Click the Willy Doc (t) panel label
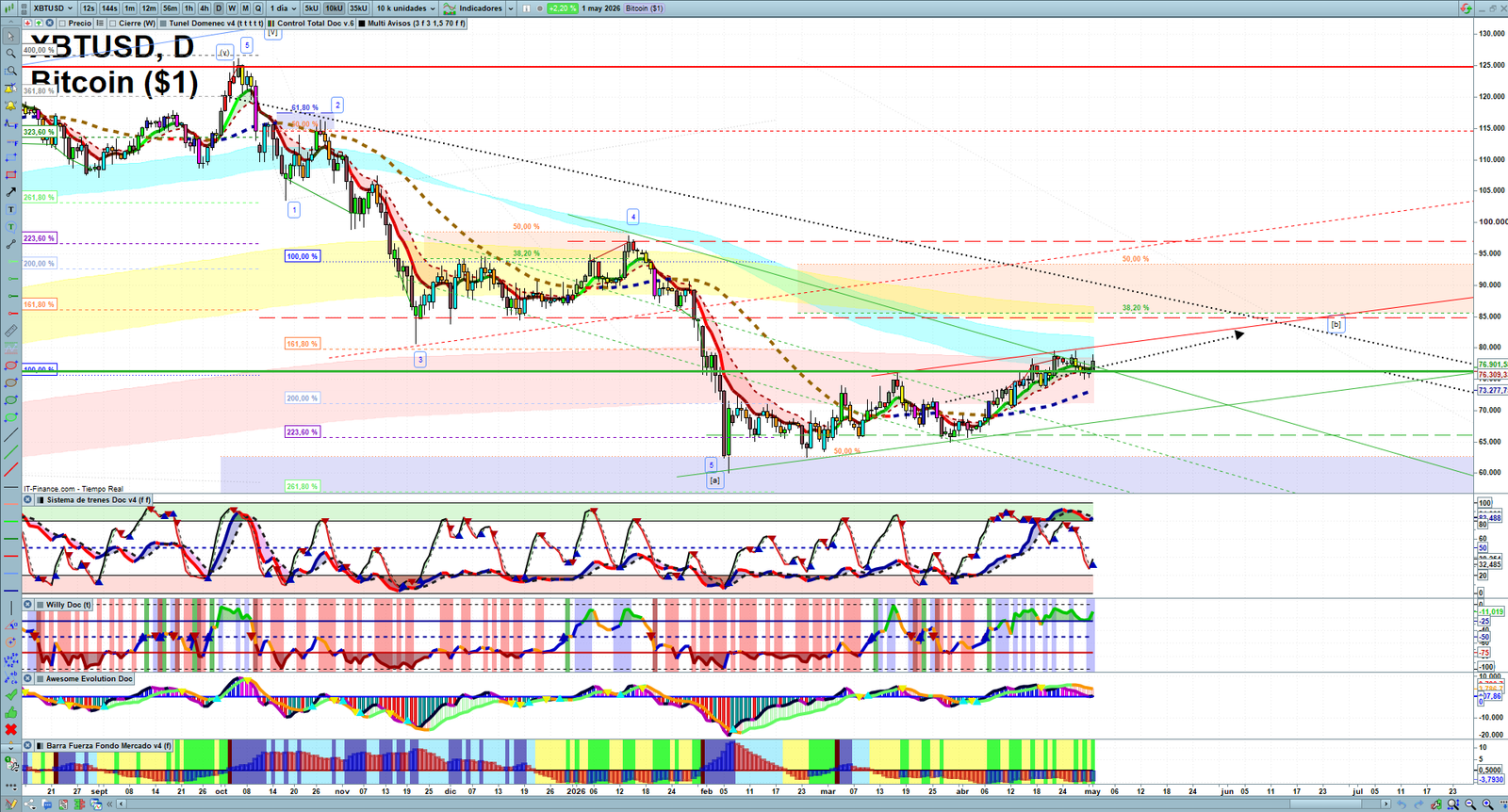The image size is (1508, 812). (x=69, y=605)
